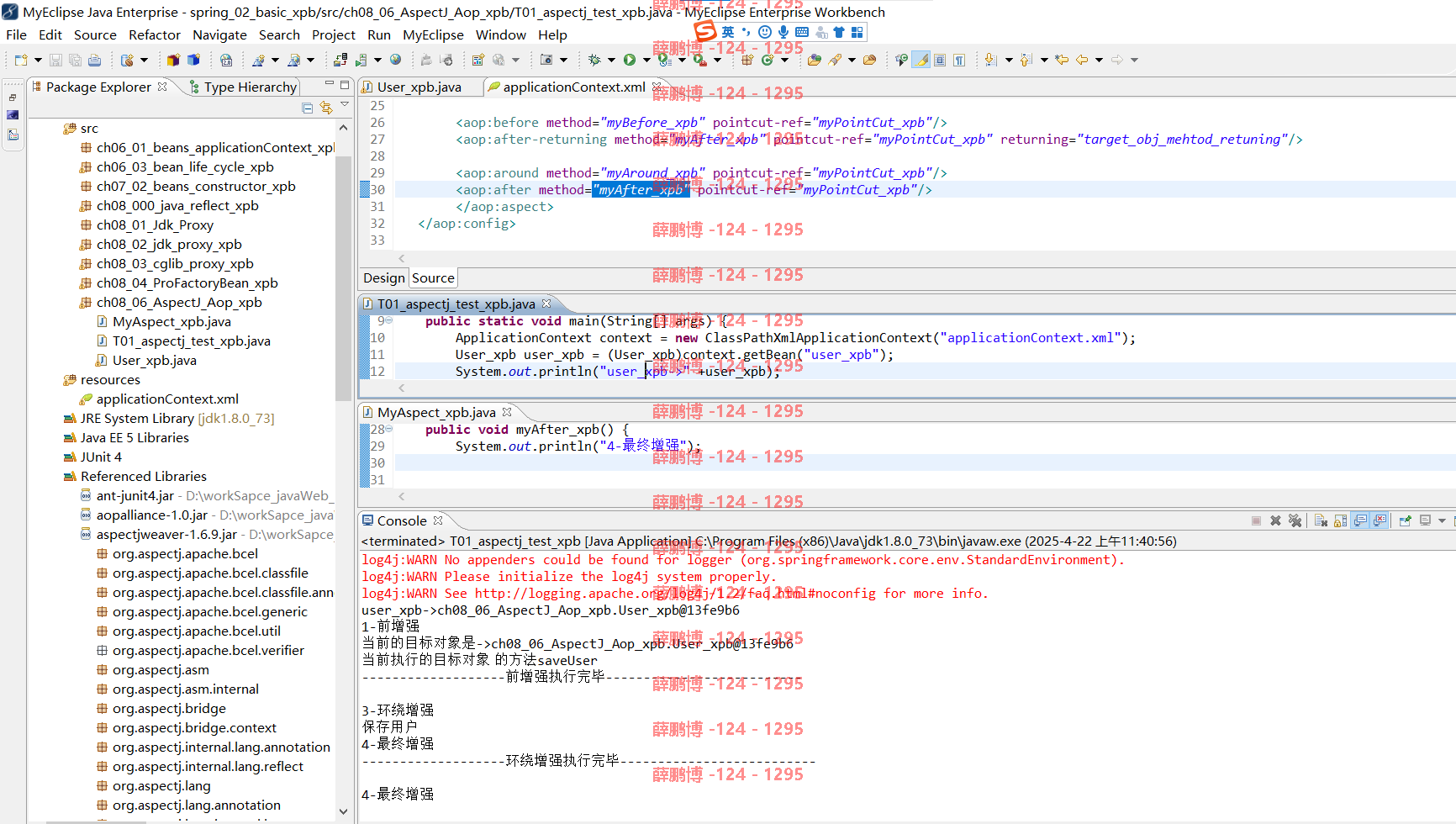Click the Open Type icon

(x=815, y=60)
